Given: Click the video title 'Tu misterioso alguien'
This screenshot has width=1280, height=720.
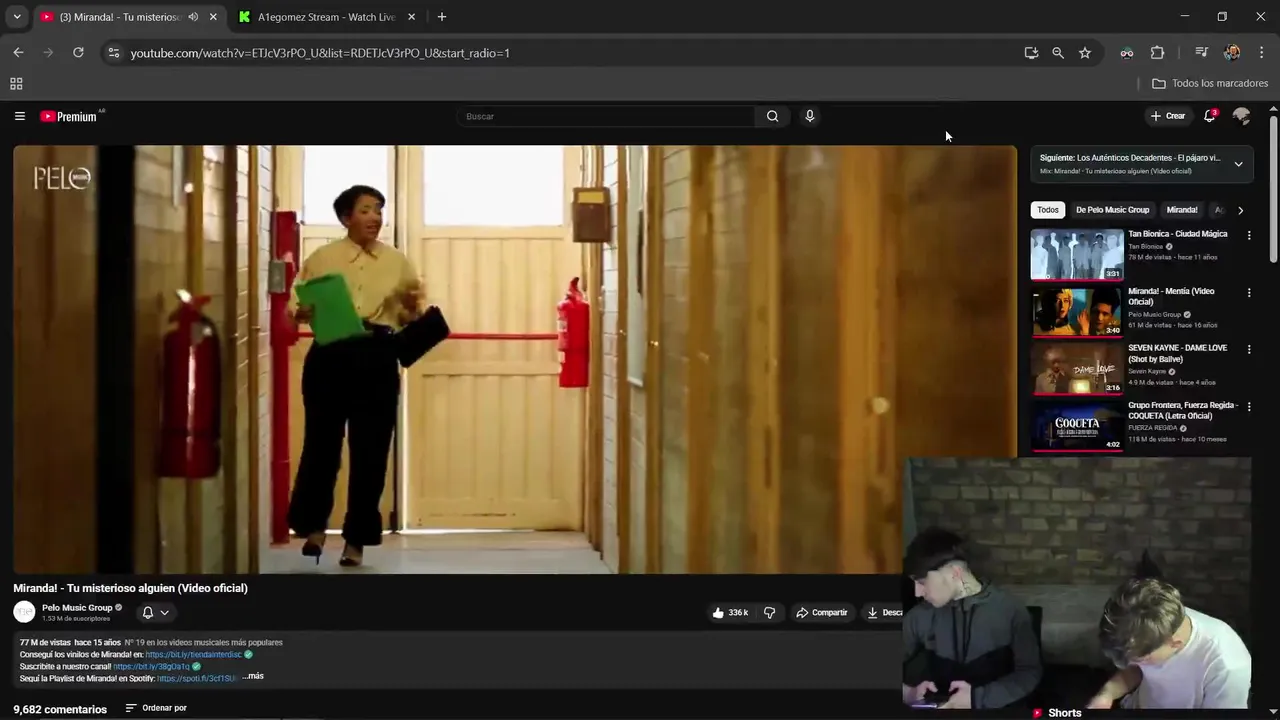Looking at the screenshot, I should 130,588.
